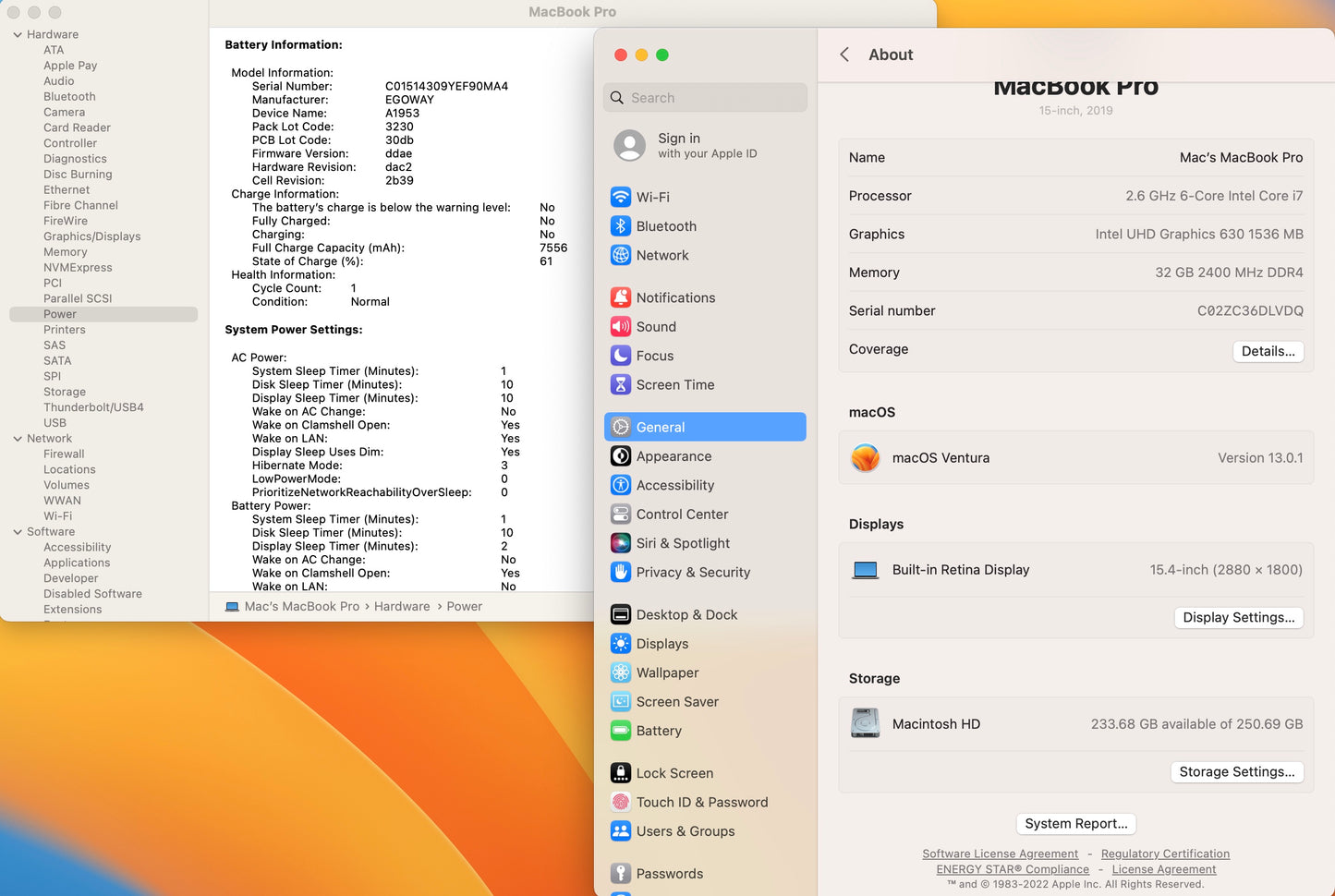1335x896 pixels.
Task: Click the System Settings search field
Action: (705, 97)
